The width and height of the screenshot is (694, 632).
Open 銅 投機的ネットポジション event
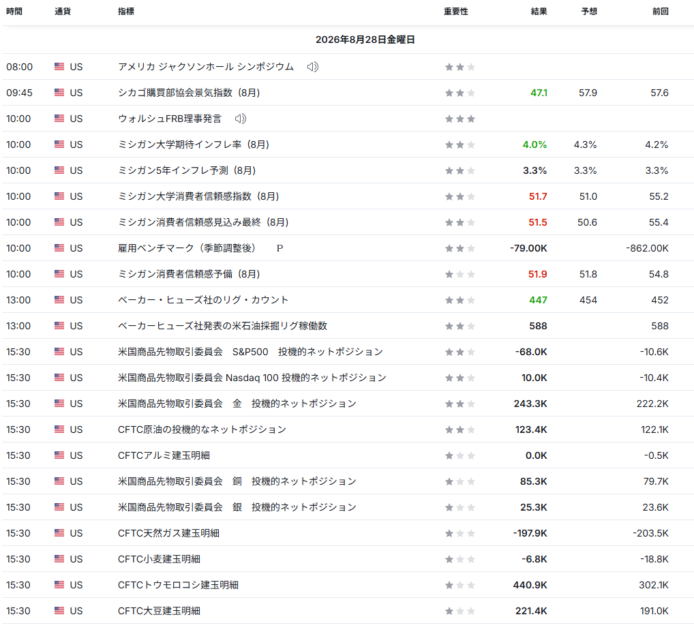(x=237, y=481)
